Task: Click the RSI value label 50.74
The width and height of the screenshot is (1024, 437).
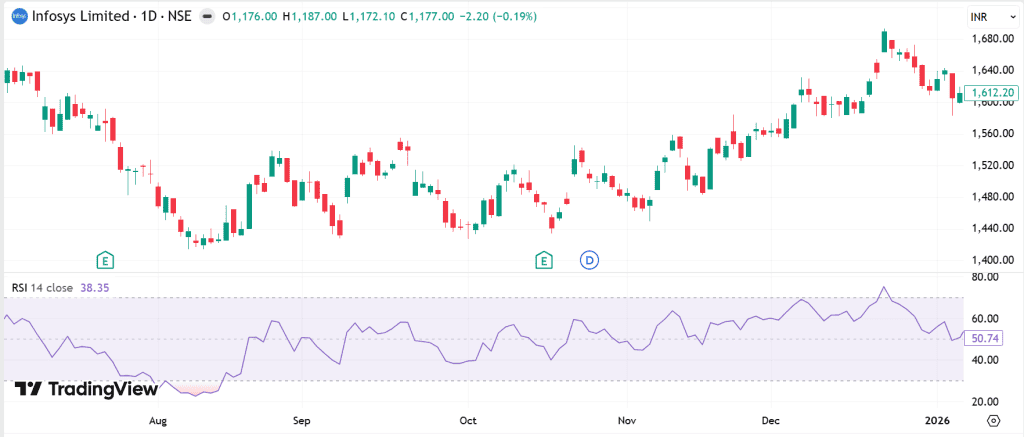Action: [984, 338]
